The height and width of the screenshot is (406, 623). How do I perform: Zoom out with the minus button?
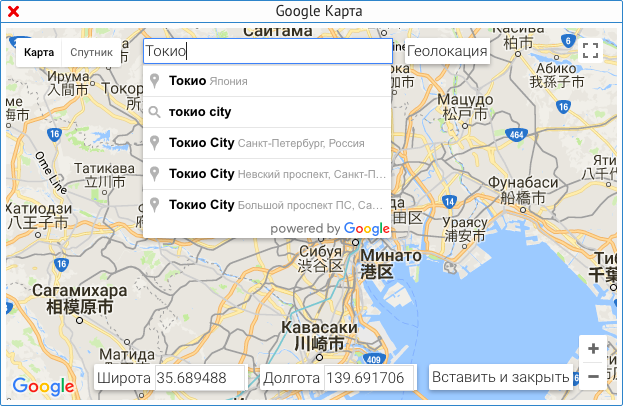[593, 376]
